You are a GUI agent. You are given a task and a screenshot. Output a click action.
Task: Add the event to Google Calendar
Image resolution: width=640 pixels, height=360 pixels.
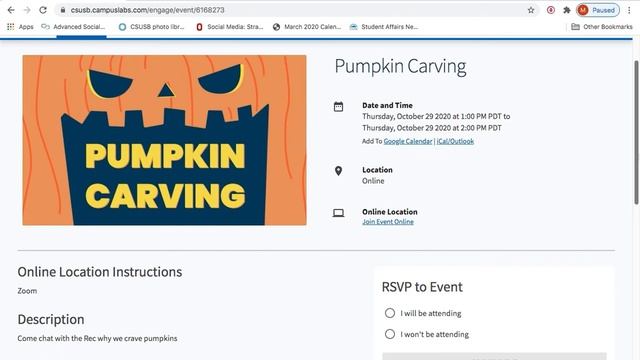(x=408, y=141)
